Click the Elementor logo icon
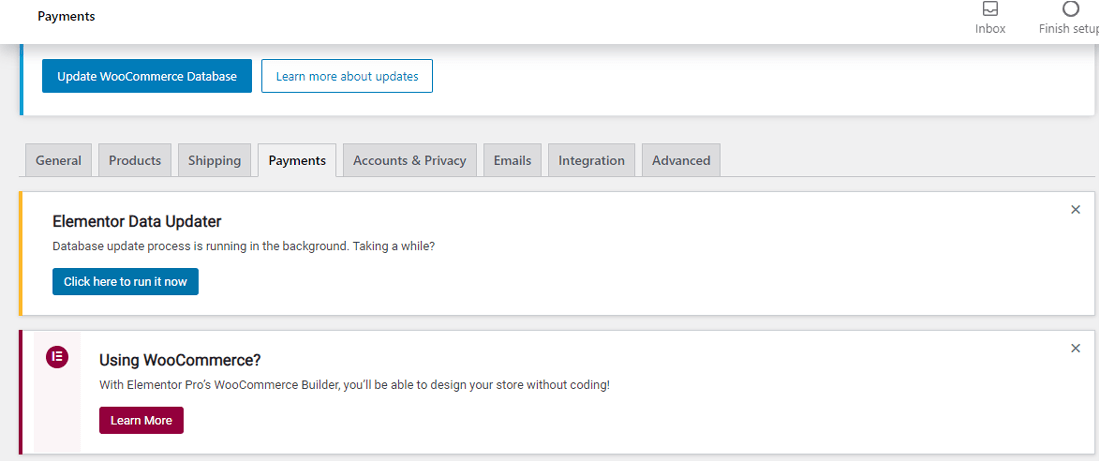This screenshot has width=1100, height=462. (x=58, y=357)
